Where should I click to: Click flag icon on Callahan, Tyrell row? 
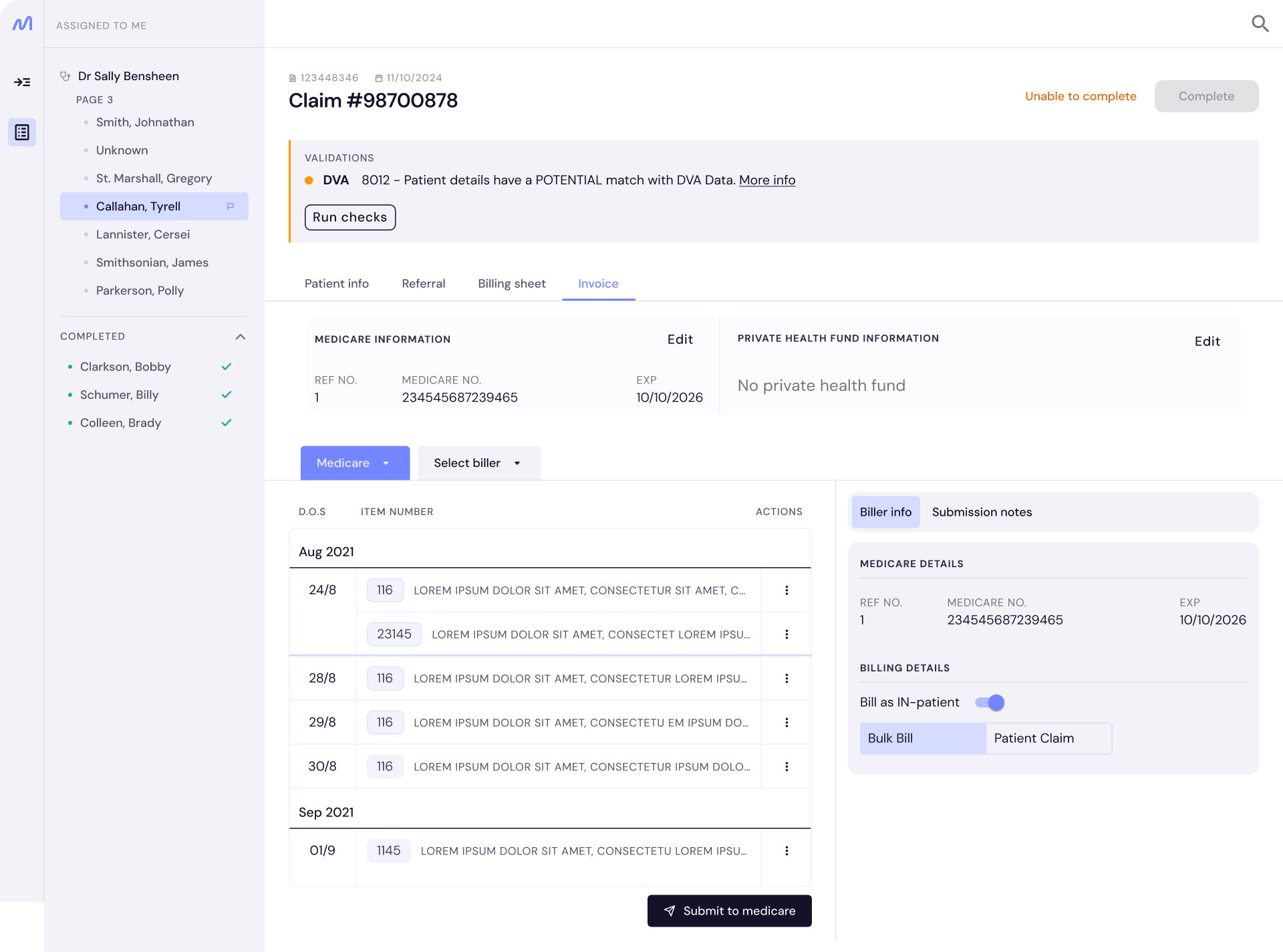click(x=231, y=206)
